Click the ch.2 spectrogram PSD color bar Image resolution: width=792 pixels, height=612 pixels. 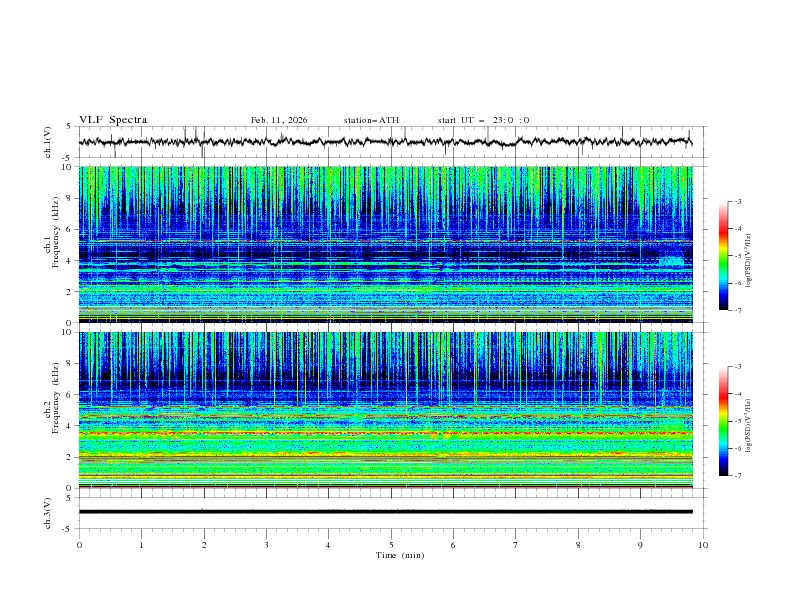tap(723, 421)
